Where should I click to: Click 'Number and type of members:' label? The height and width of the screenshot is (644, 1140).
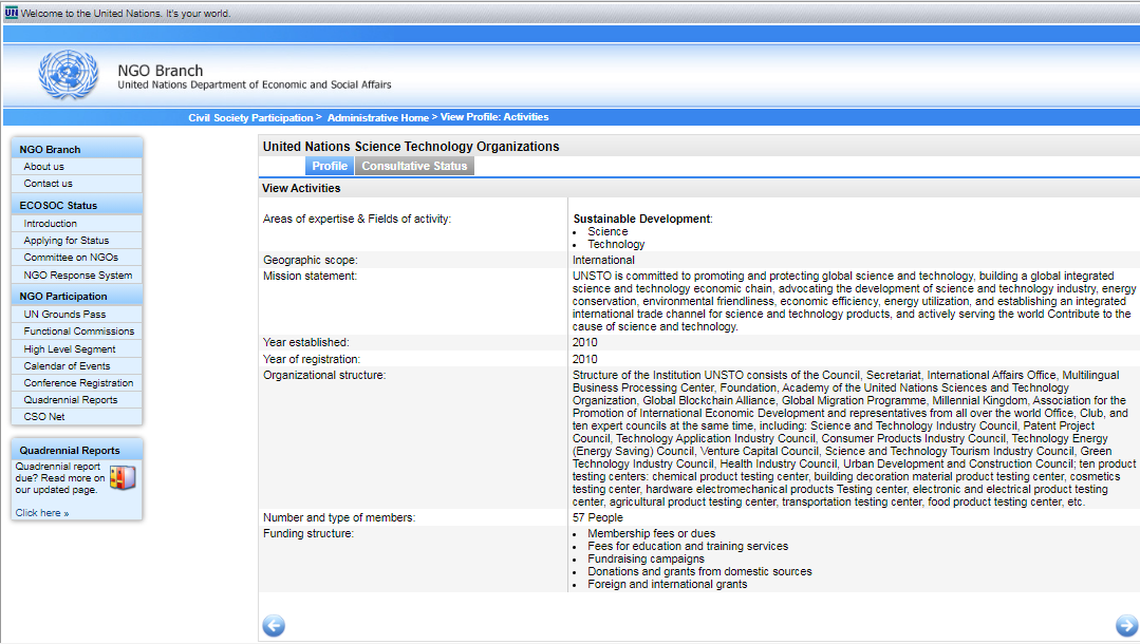coord(340,518)
